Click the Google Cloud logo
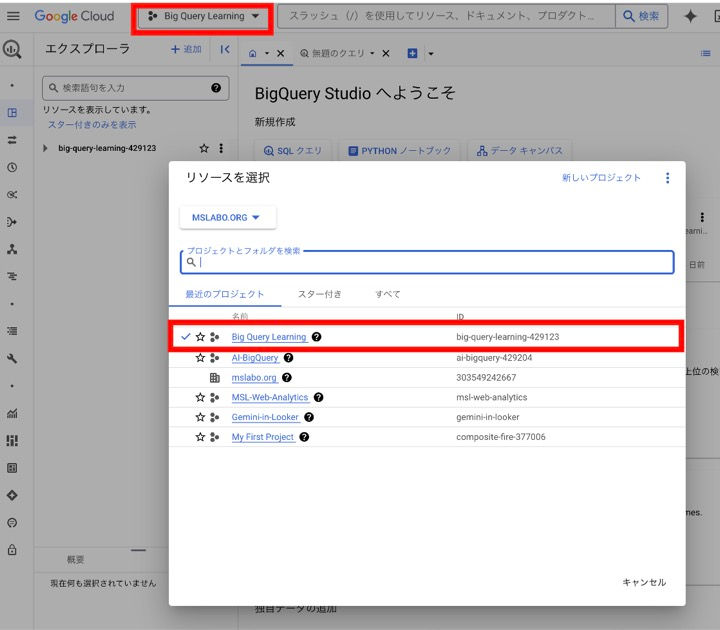The image size is (720, 630). pos(74,16)
